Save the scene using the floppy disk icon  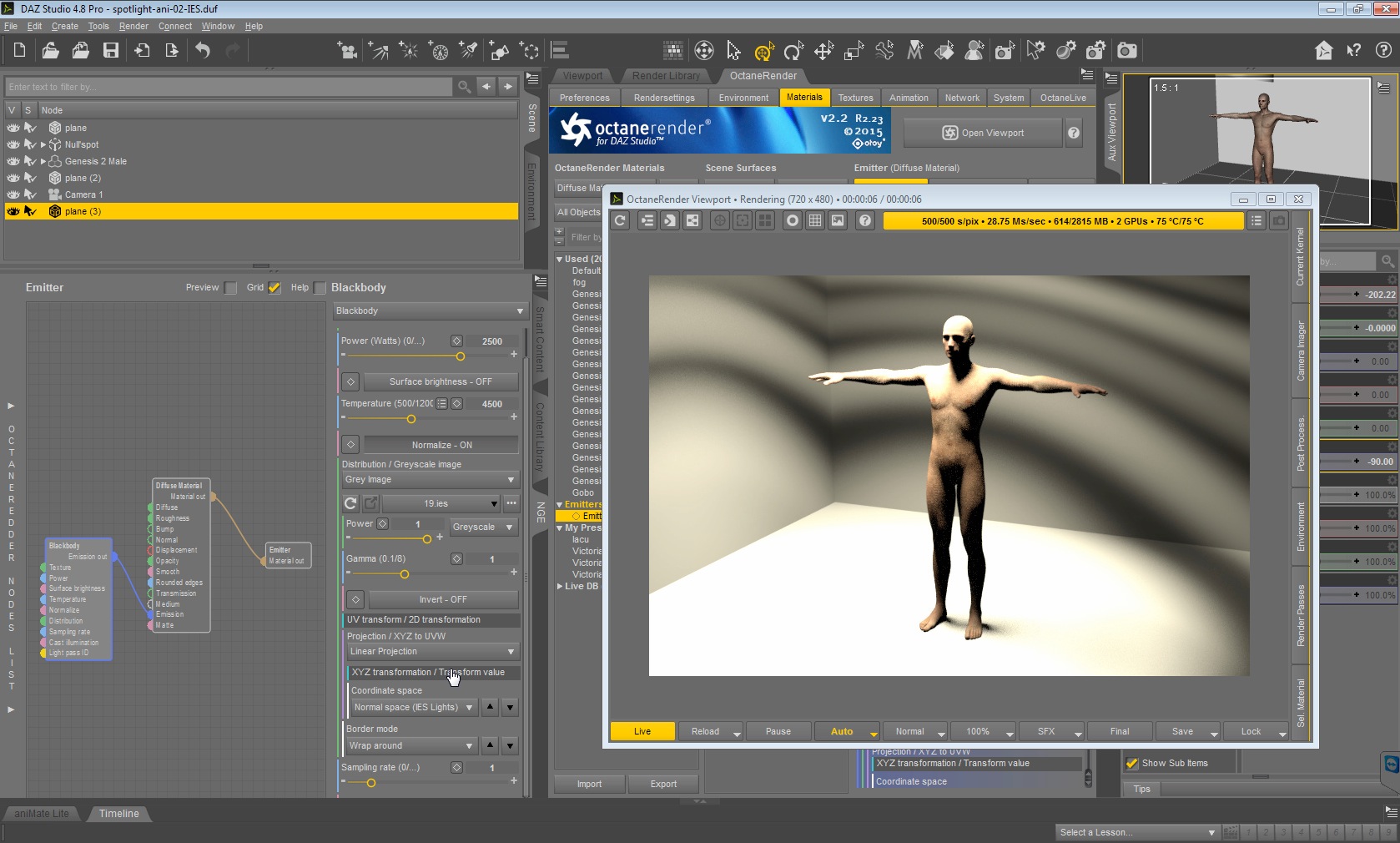[111, 50]
